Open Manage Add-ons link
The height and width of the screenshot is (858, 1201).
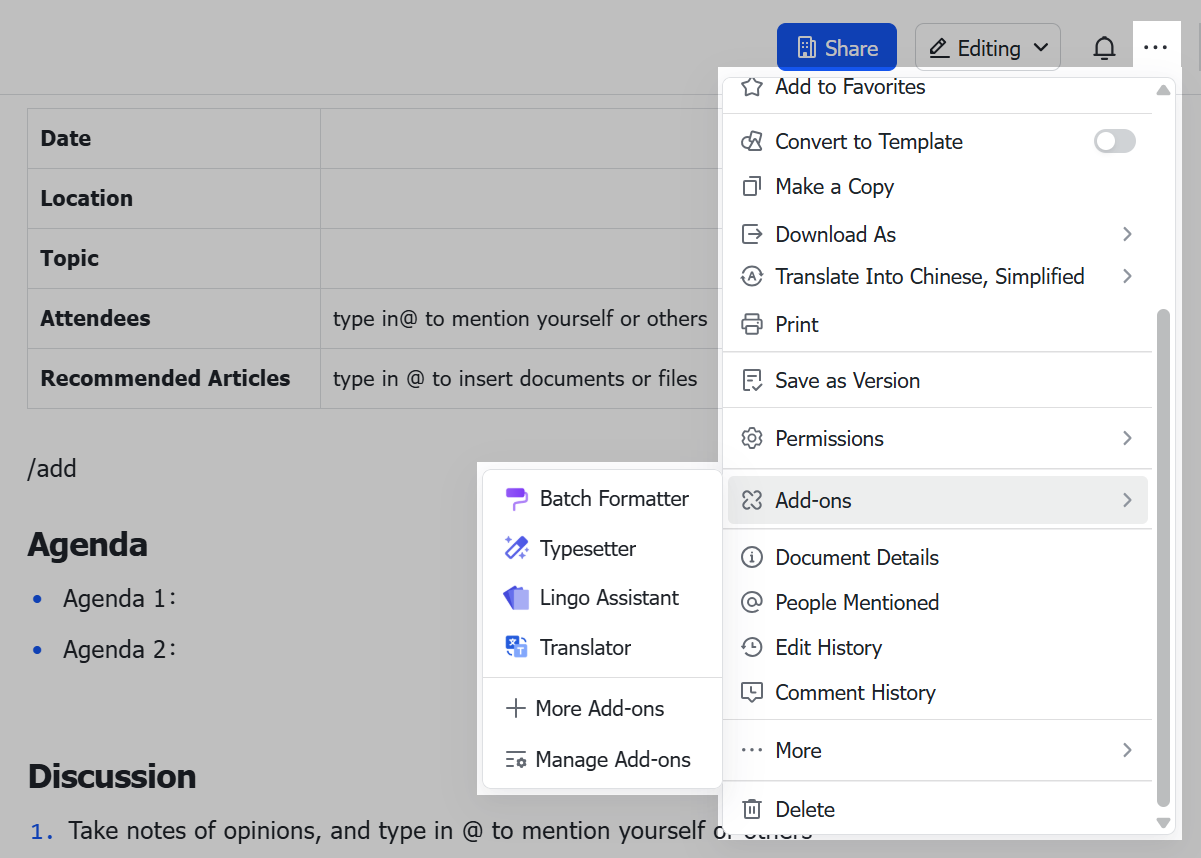[x=612, y=759]
